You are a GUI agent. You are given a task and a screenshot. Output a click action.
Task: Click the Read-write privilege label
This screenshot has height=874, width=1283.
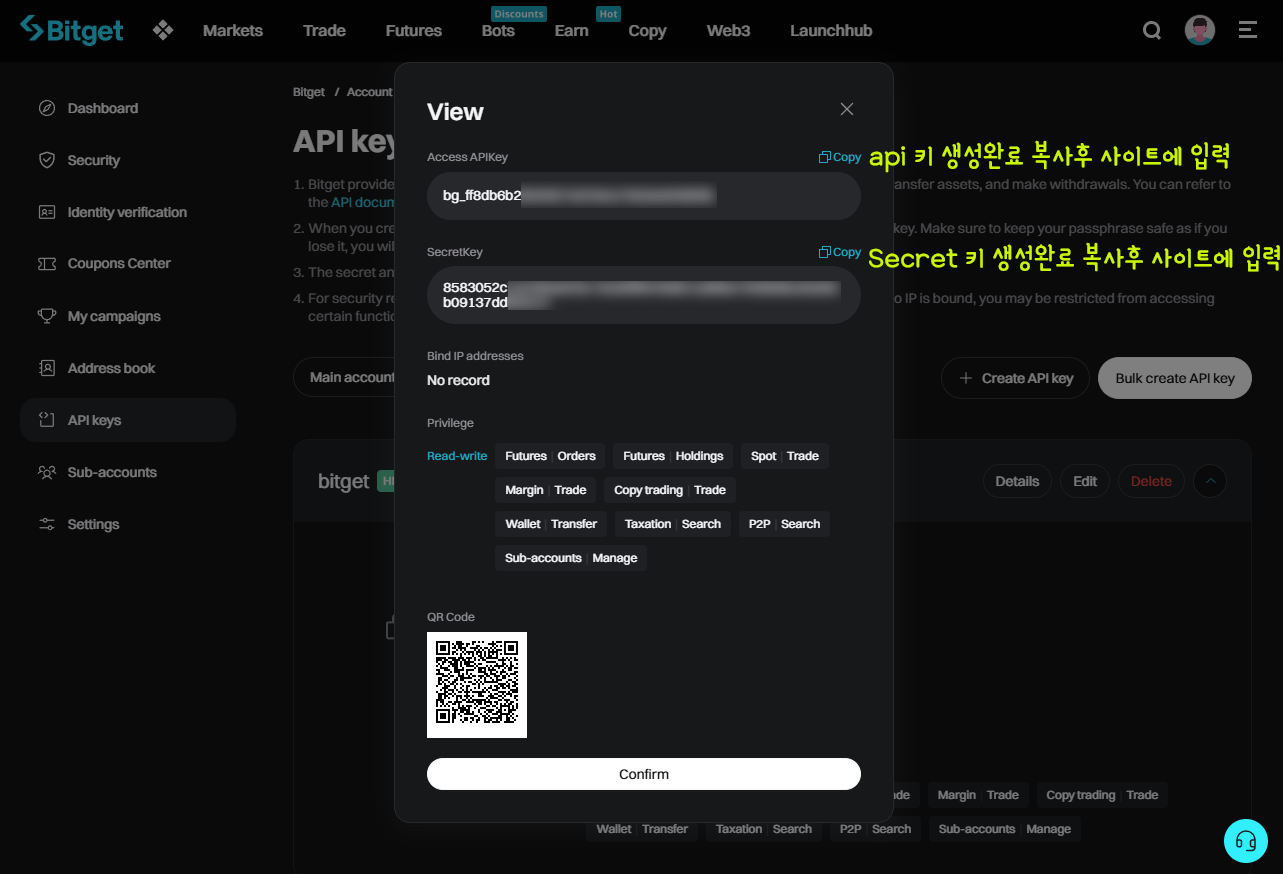click(x=457, y=456)
